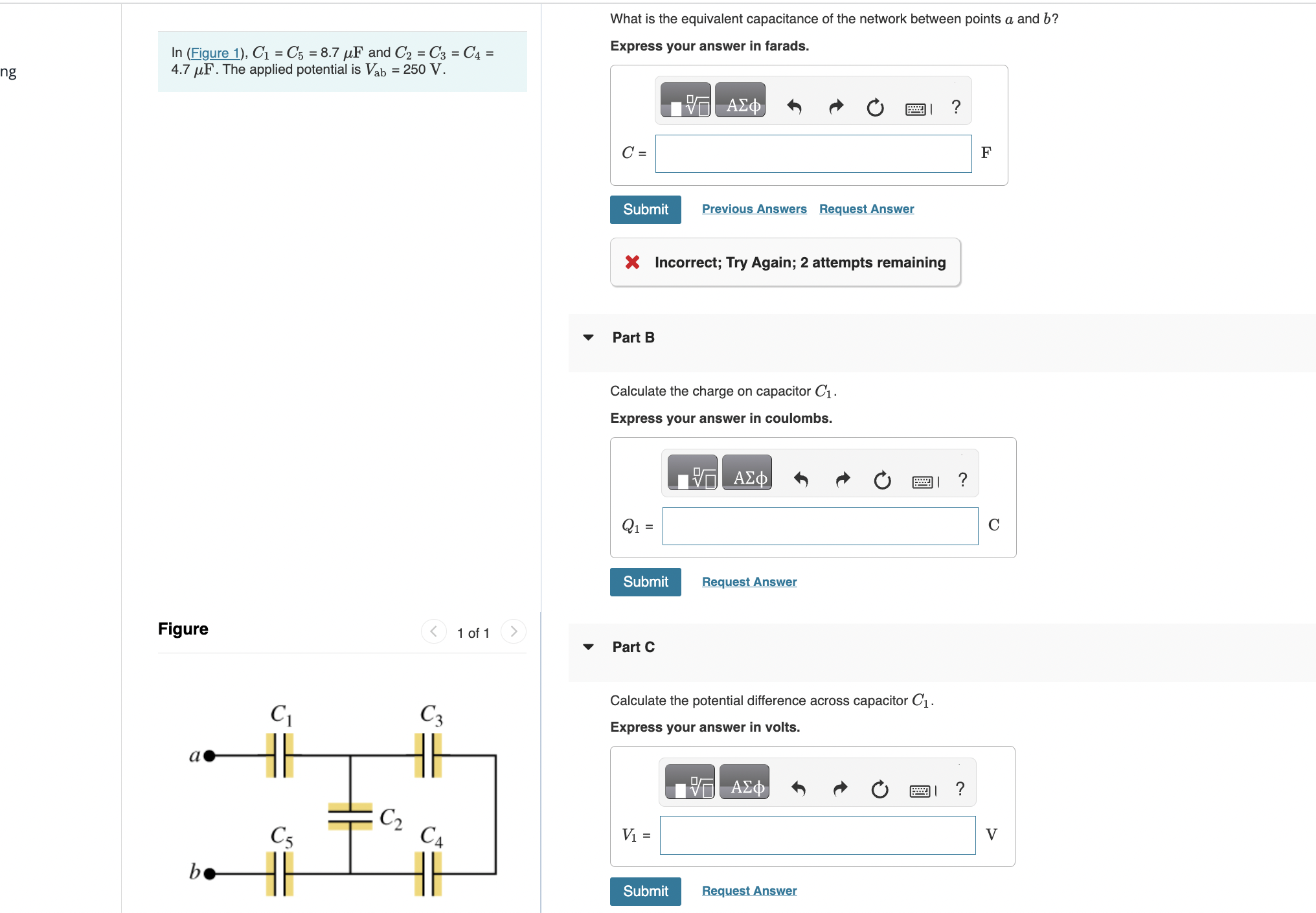Redo in Part A equation toolbar
Screen dimensions: 1316x913
(x=835, y=107)
